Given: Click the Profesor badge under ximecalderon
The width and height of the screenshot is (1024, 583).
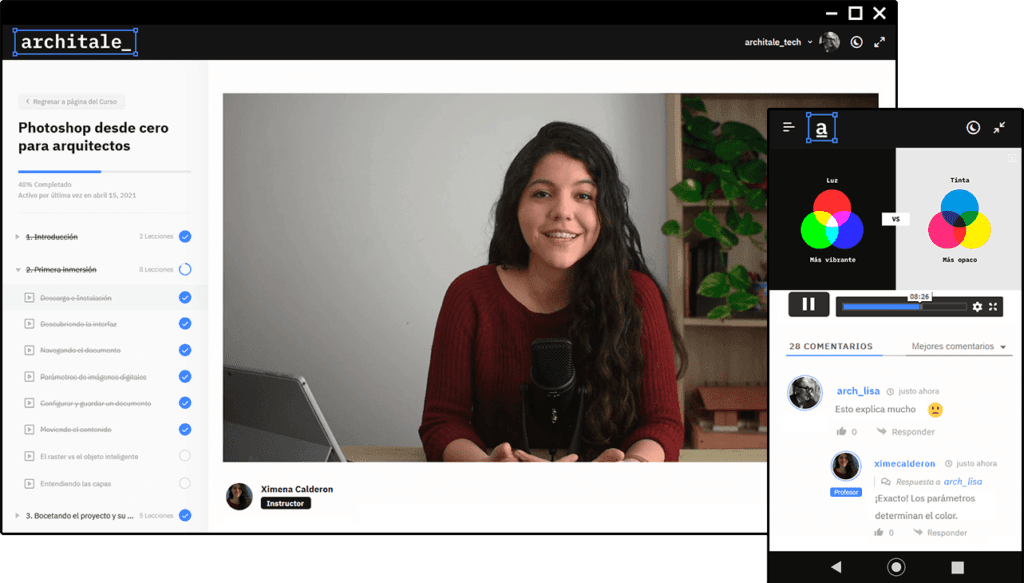Looking at the screenshot, I should tap(846, 492).
